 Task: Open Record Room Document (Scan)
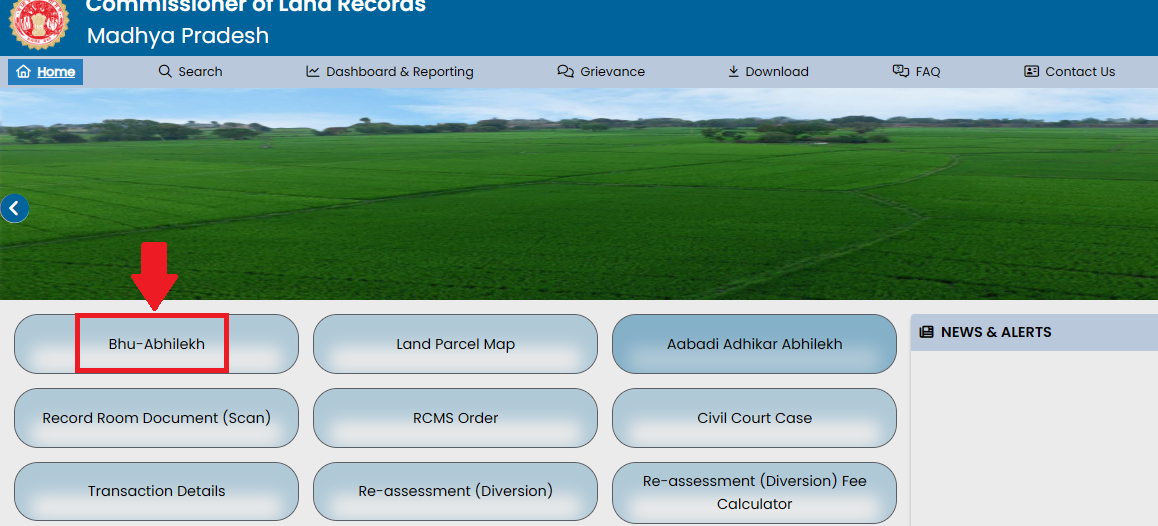coord(156,418)
